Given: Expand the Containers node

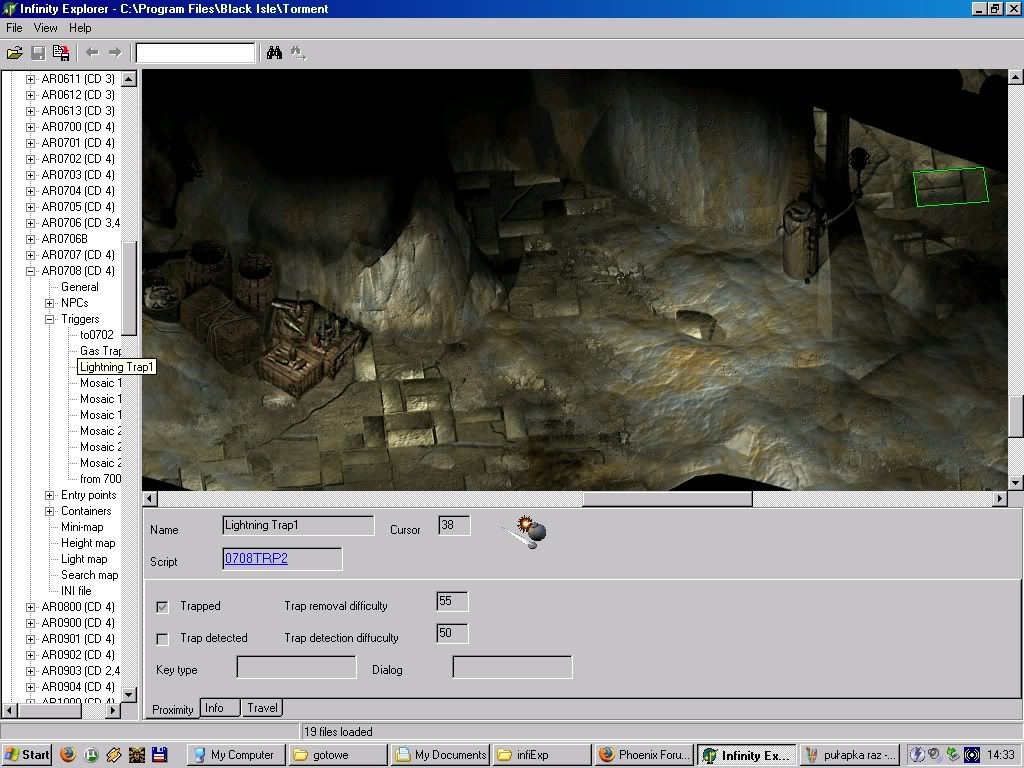Looking at the screenshot, I should [50, 511].
